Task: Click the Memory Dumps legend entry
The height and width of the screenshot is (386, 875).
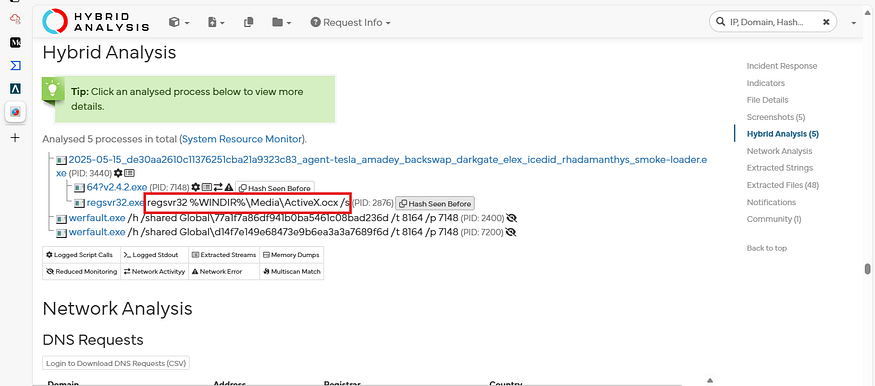Action: coord(291,255)
